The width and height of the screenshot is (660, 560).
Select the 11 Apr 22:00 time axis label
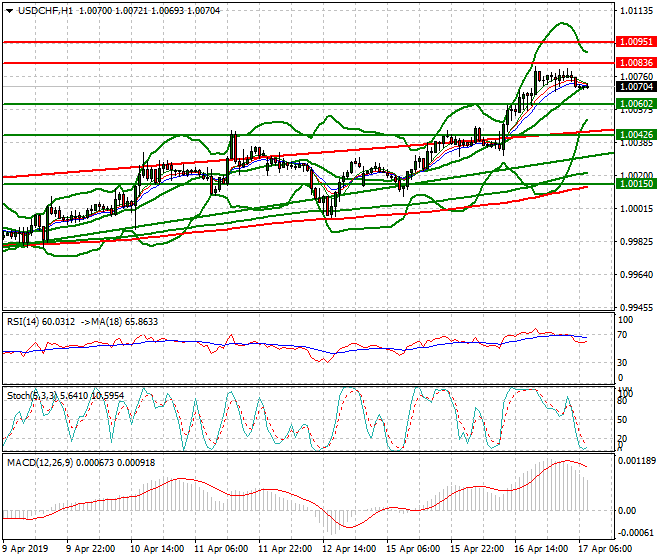[x=285, y=549]
